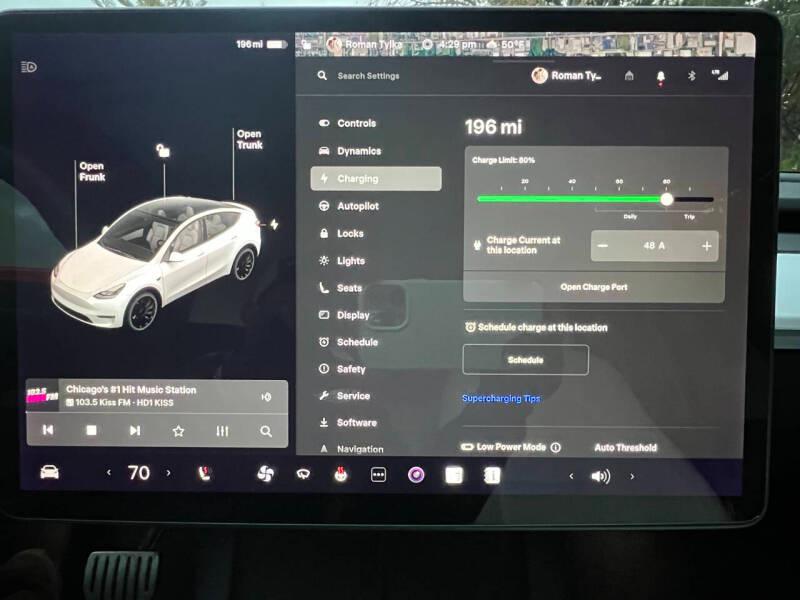Decrease charge current with minus button

click(603, 246)
